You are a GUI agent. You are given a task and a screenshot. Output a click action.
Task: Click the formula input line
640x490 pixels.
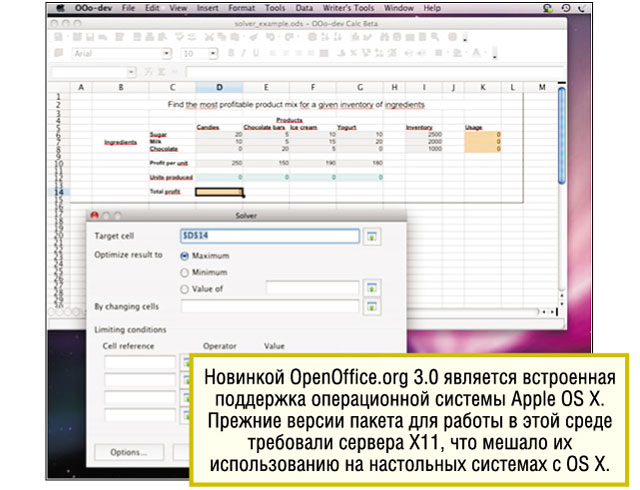[x=375, y=73]
